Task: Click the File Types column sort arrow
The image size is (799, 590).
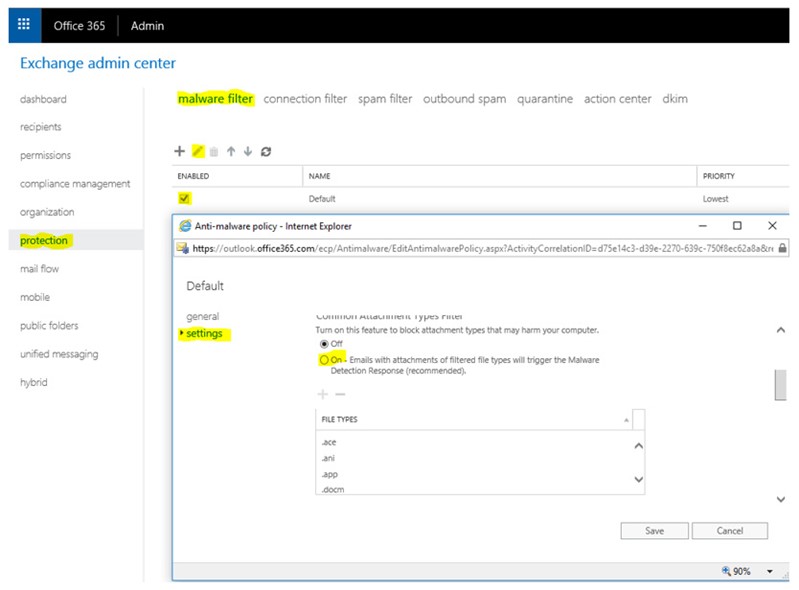Action: coord(627,420)
